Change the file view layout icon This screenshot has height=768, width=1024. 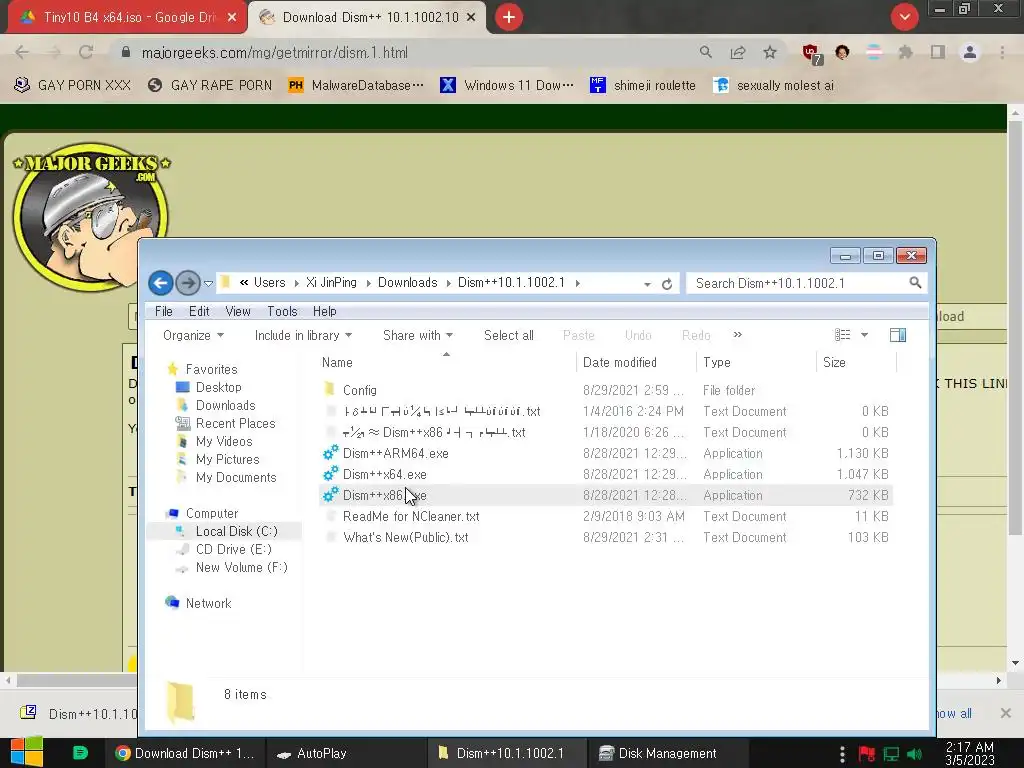click(x=842, y=335)
